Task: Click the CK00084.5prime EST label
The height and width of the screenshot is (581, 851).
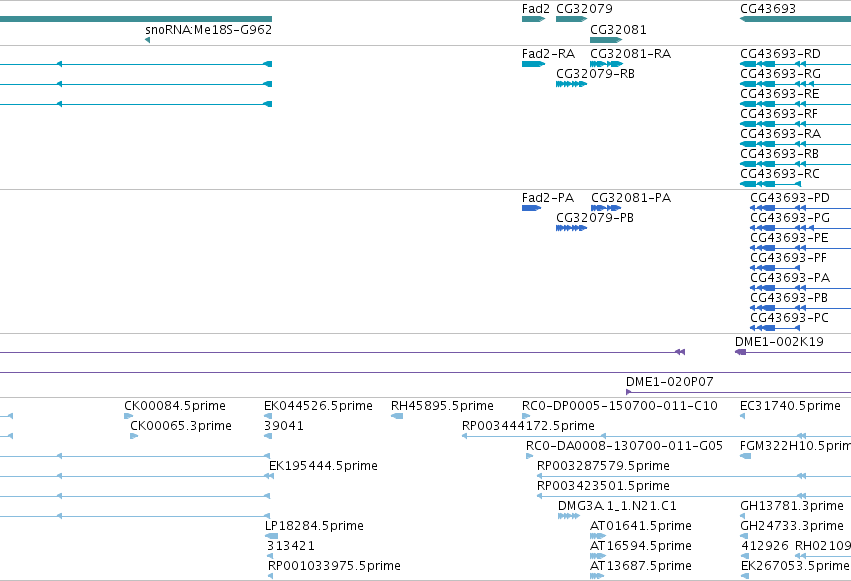Action: pos(175,406)
